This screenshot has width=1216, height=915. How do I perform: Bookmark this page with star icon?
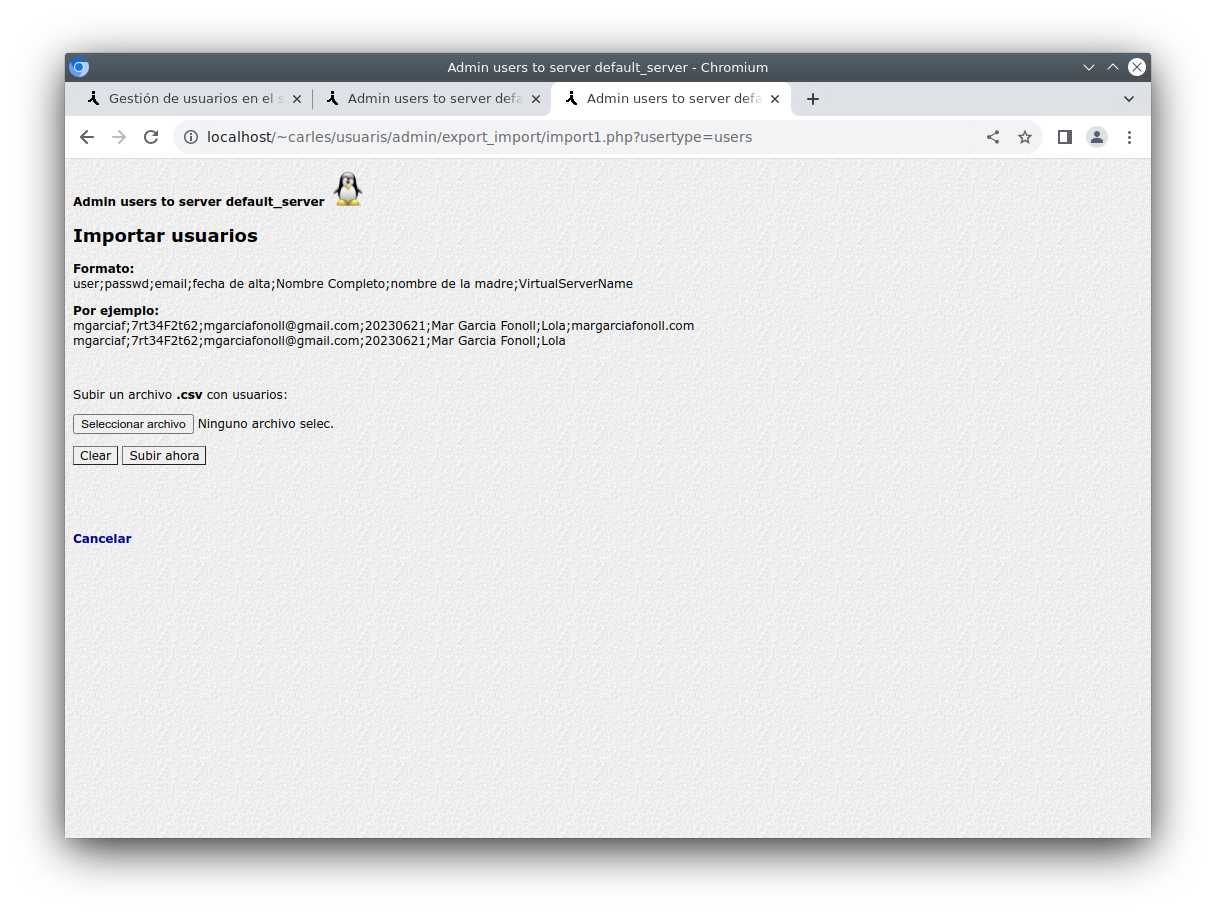(1025, 137)
